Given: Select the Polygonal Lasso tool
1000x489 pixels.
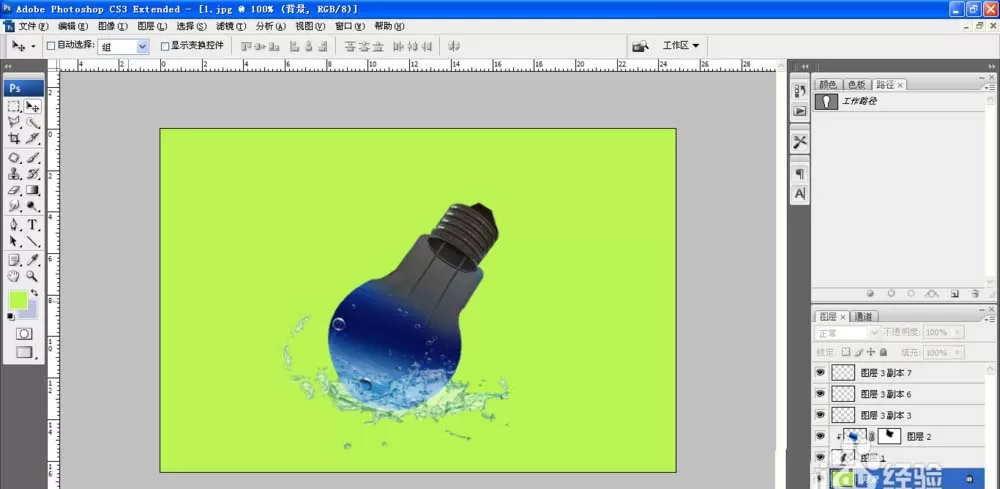Looking at the screenshot, I should [x=14, y=122].
